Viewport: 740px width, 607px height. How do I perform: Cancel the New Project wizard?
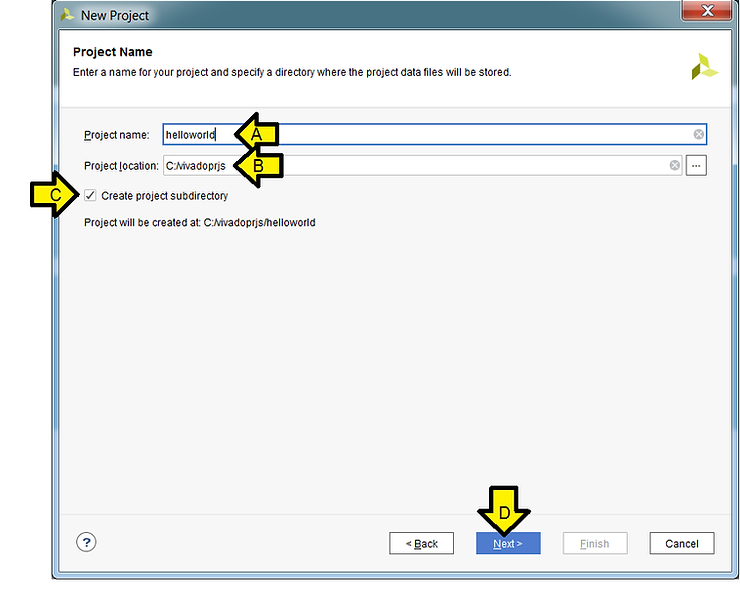(x=681, y=543)
